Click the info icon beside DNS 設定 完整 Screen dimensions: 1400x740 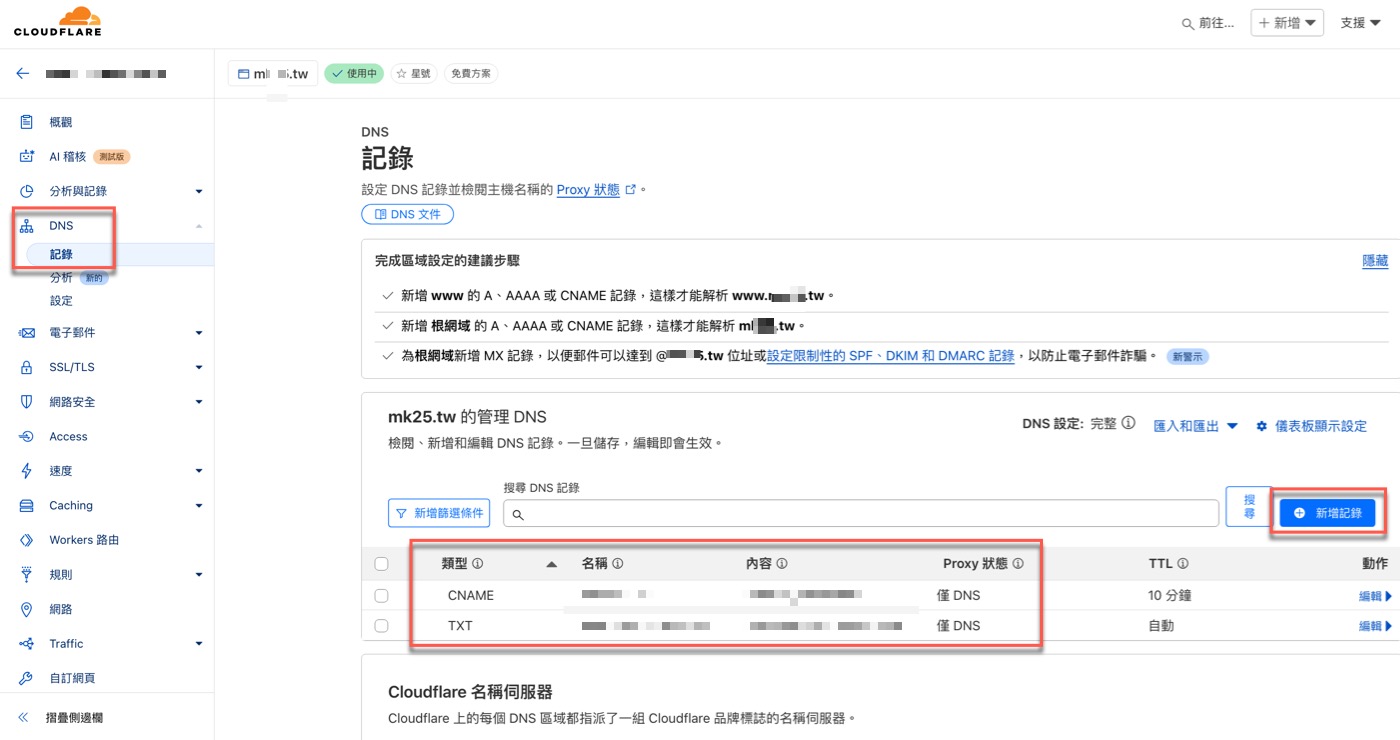[1129, 423]
